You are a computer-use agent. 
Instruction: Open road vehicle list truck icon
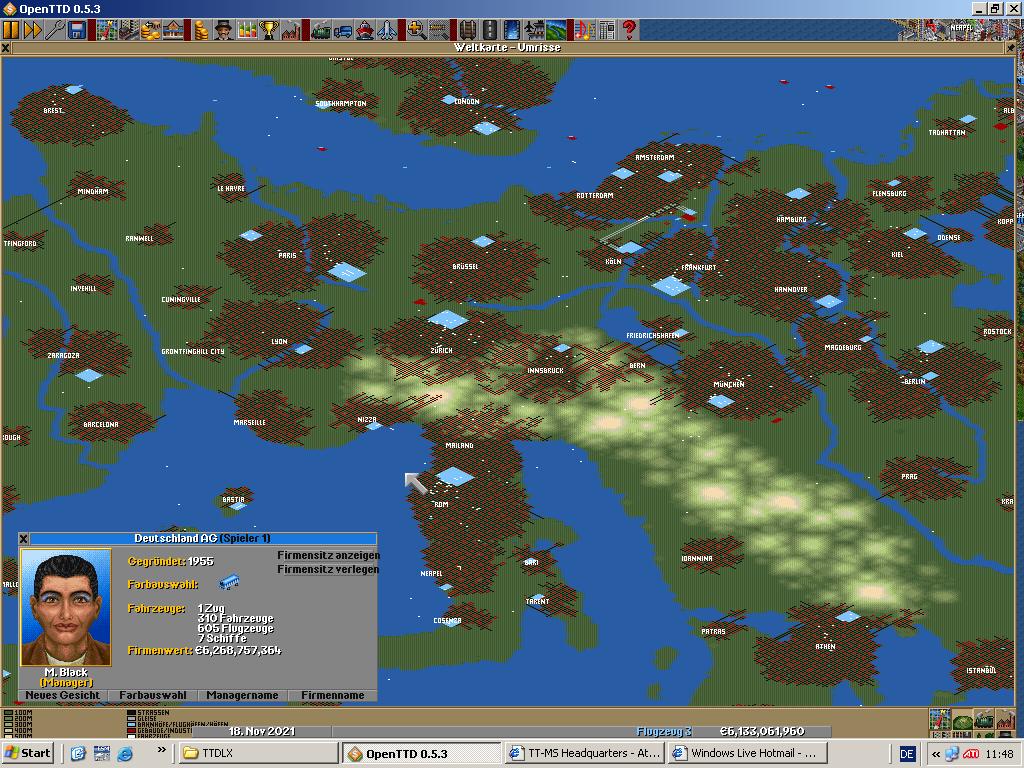click(x=343, y=30)
